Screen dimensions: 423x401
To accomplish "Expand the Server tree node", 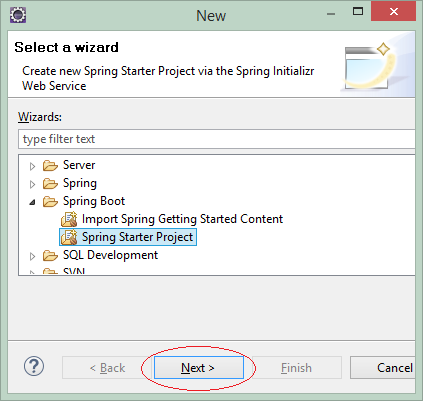I will click(x=32, y=166).
